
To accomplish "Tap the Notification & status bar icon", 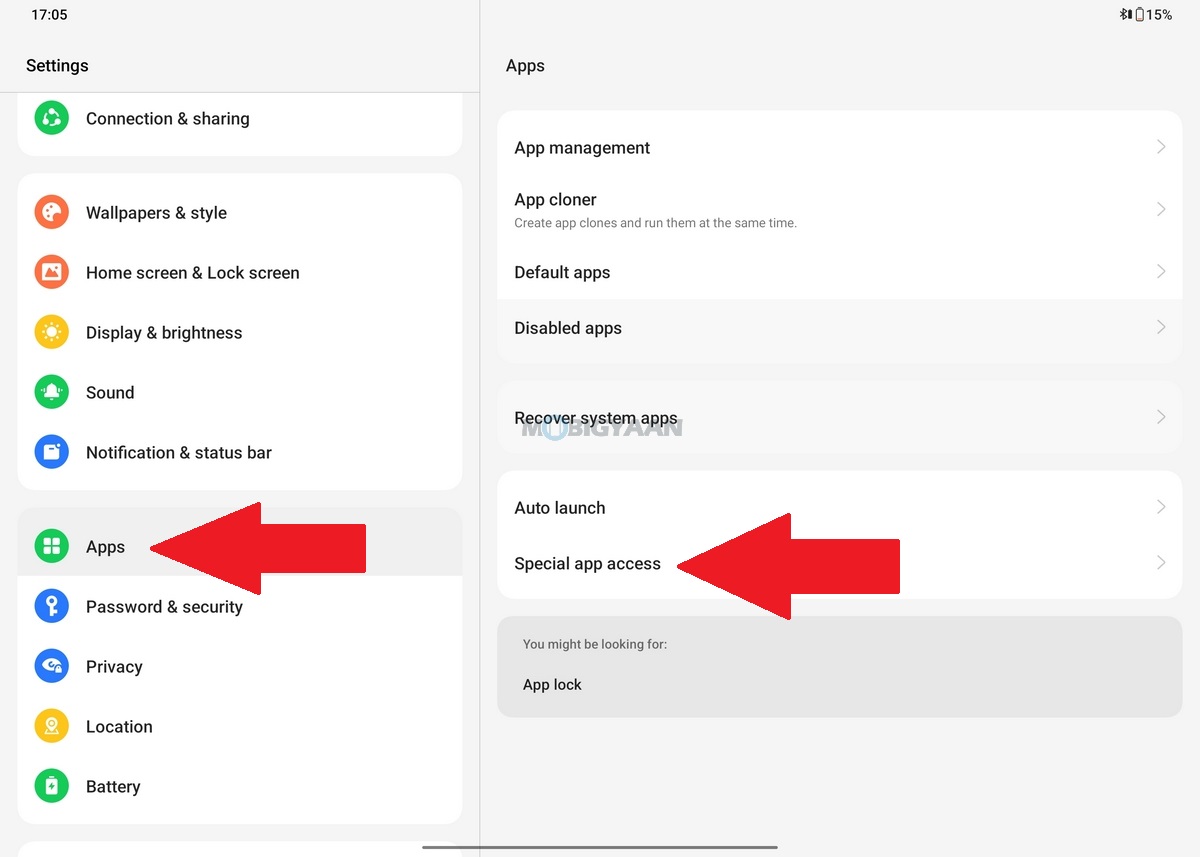I will click(x=51, y=452).
